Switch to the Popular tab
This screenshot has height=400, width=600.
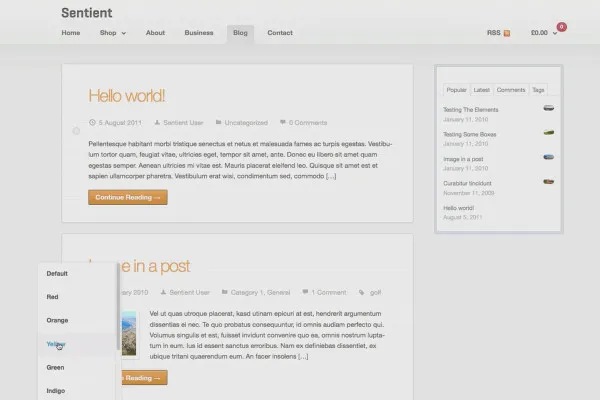coord(457,90)
